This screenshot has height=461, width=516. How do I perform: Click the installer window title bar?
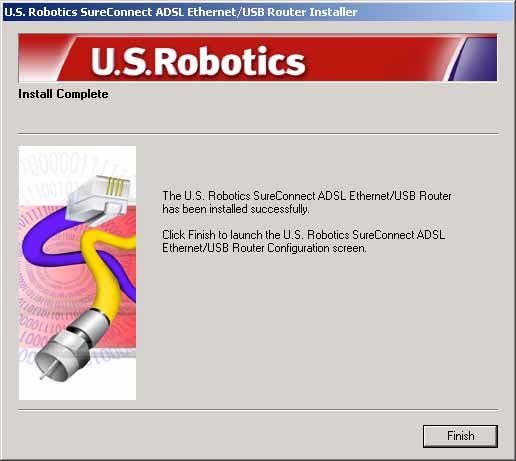click(258, 12)
